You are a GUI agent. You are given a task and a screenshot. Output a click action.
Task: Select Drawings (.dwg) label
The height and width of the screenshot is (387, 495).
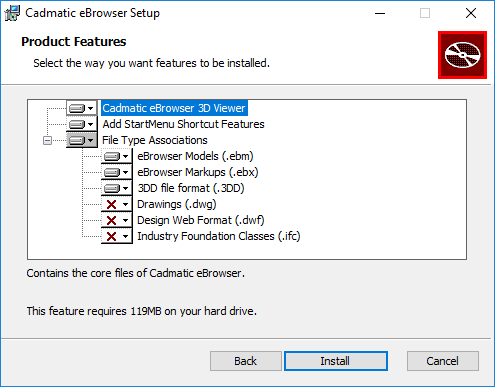[x=177, y=204]
